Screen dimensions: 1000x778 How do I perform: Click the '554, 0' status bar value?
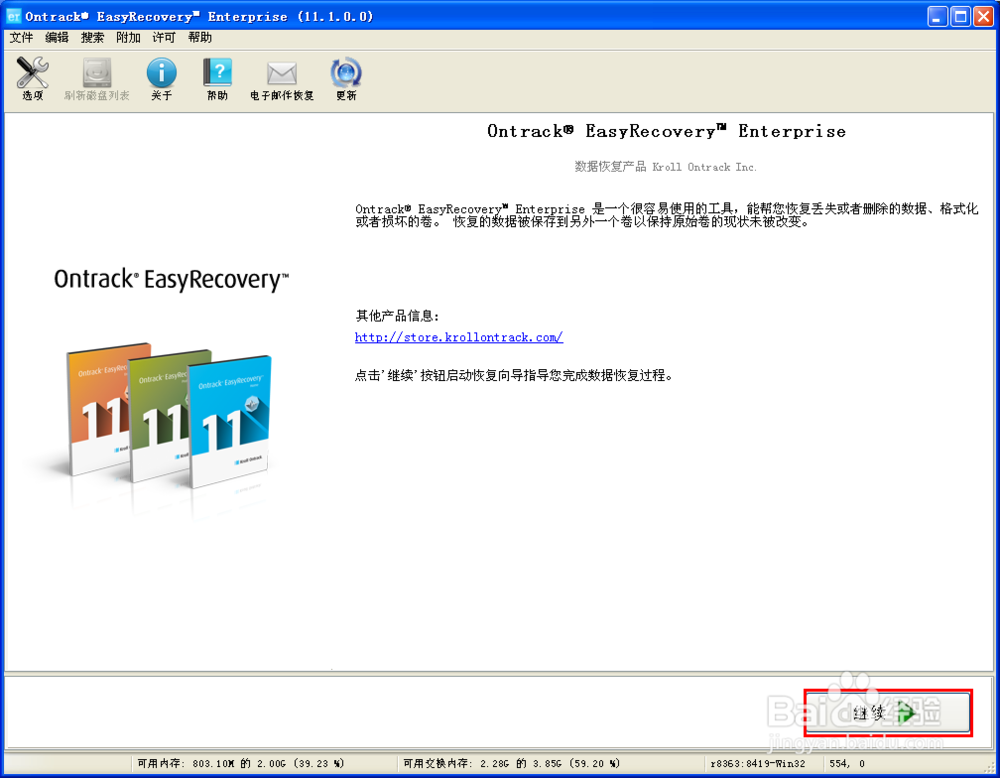[847, 763]
